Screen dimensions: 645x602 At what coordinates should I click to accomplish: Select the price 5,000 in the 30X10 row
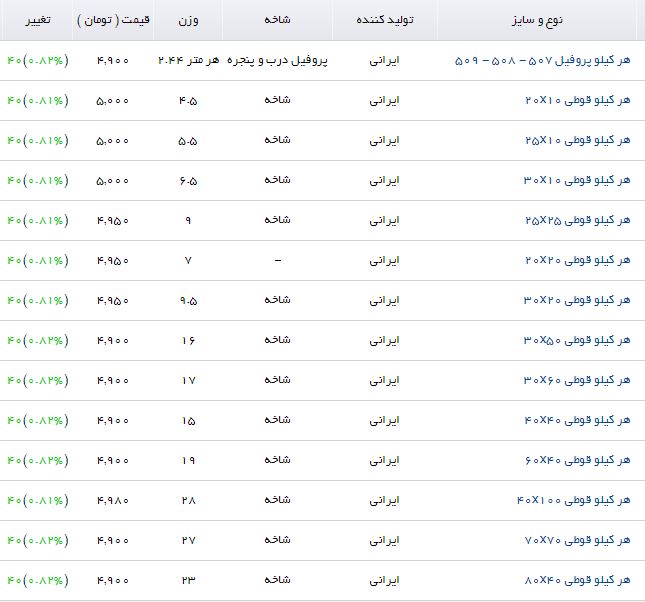pyautogui.click(x=113, y=181)
